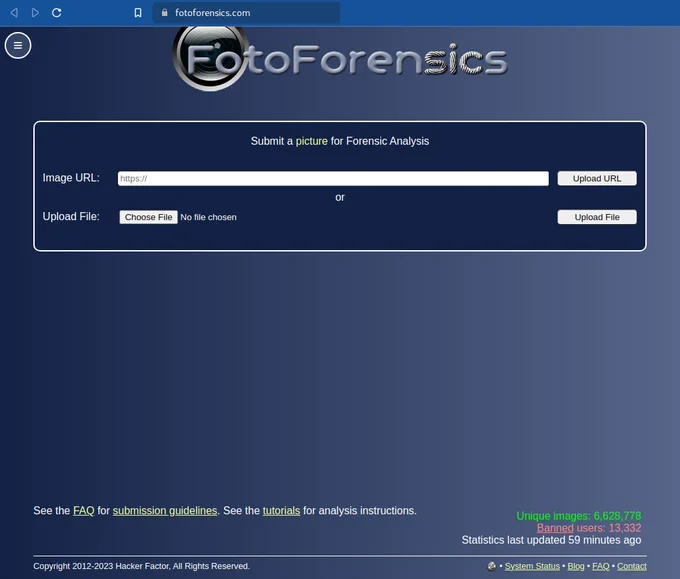Image resolution: width=680 pixels, height=579 pixels.
Task: Open the Banned users link
Action: pos(555,528)
